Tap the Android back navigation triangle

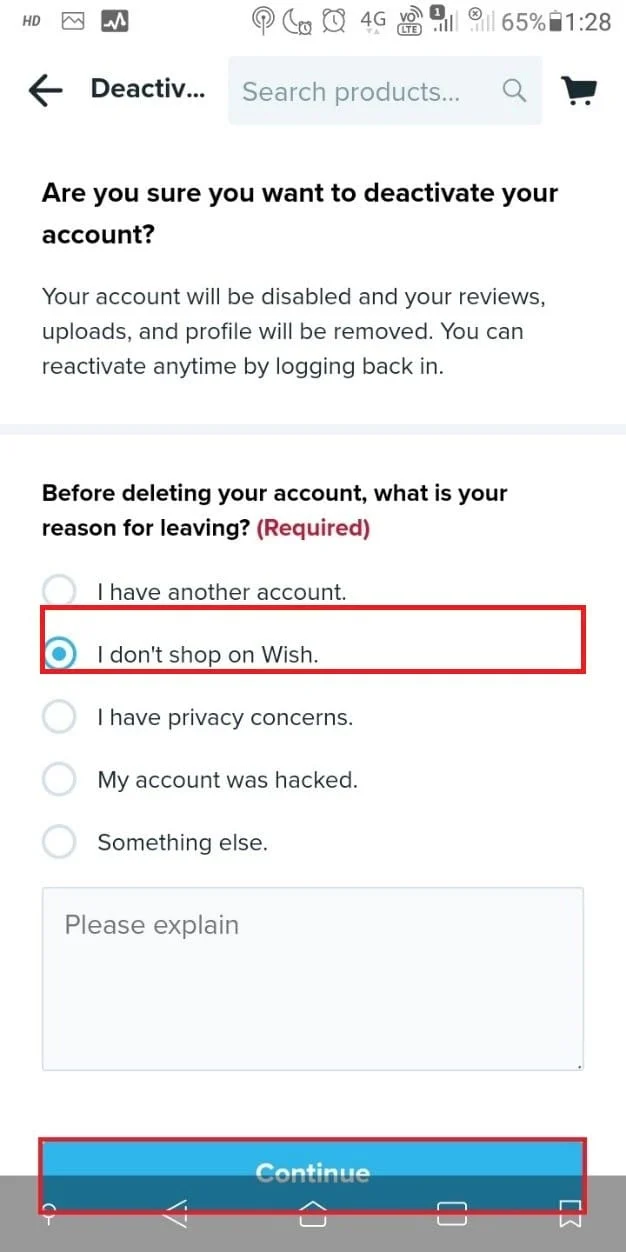click(x=175, y=1213)
